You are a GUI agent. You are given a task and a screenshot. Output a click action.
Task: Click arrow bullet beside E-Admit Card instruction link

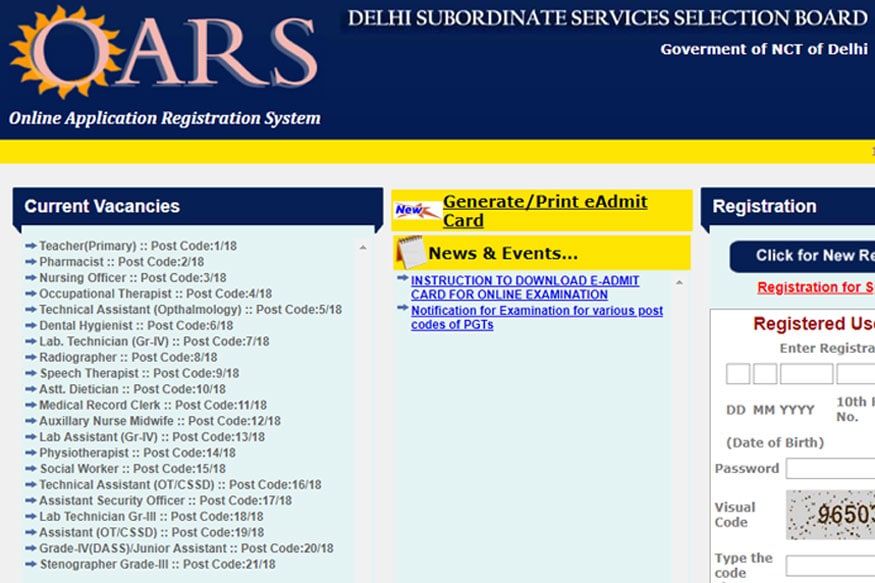[402, 277]
